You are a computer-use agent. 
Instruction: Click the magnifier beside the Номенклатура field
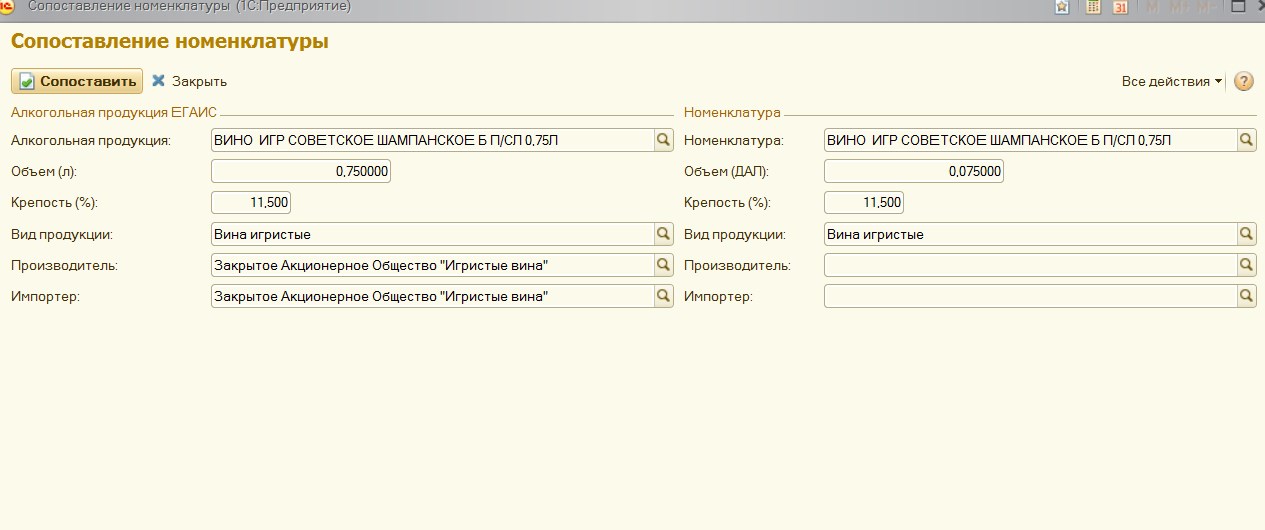tap(1246, 141)
